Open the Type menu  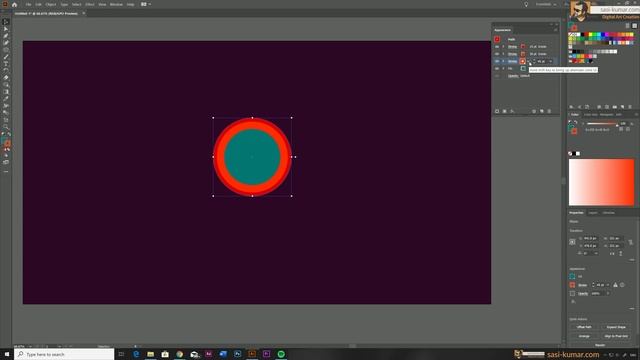(x=64, y=4)
